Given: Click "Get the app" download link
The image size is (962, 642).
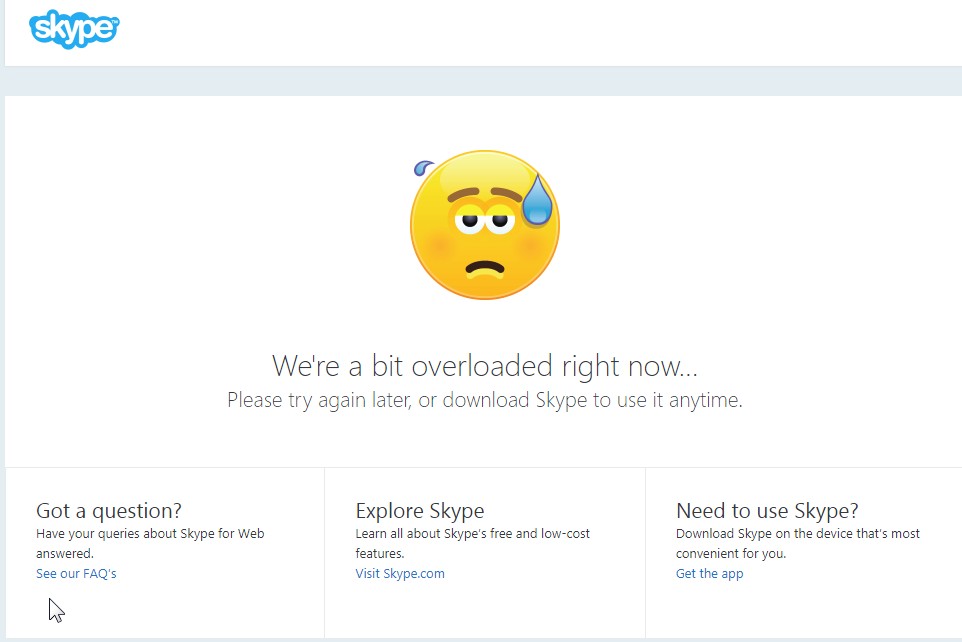Looking at the screenshot, I should (709, 573).
